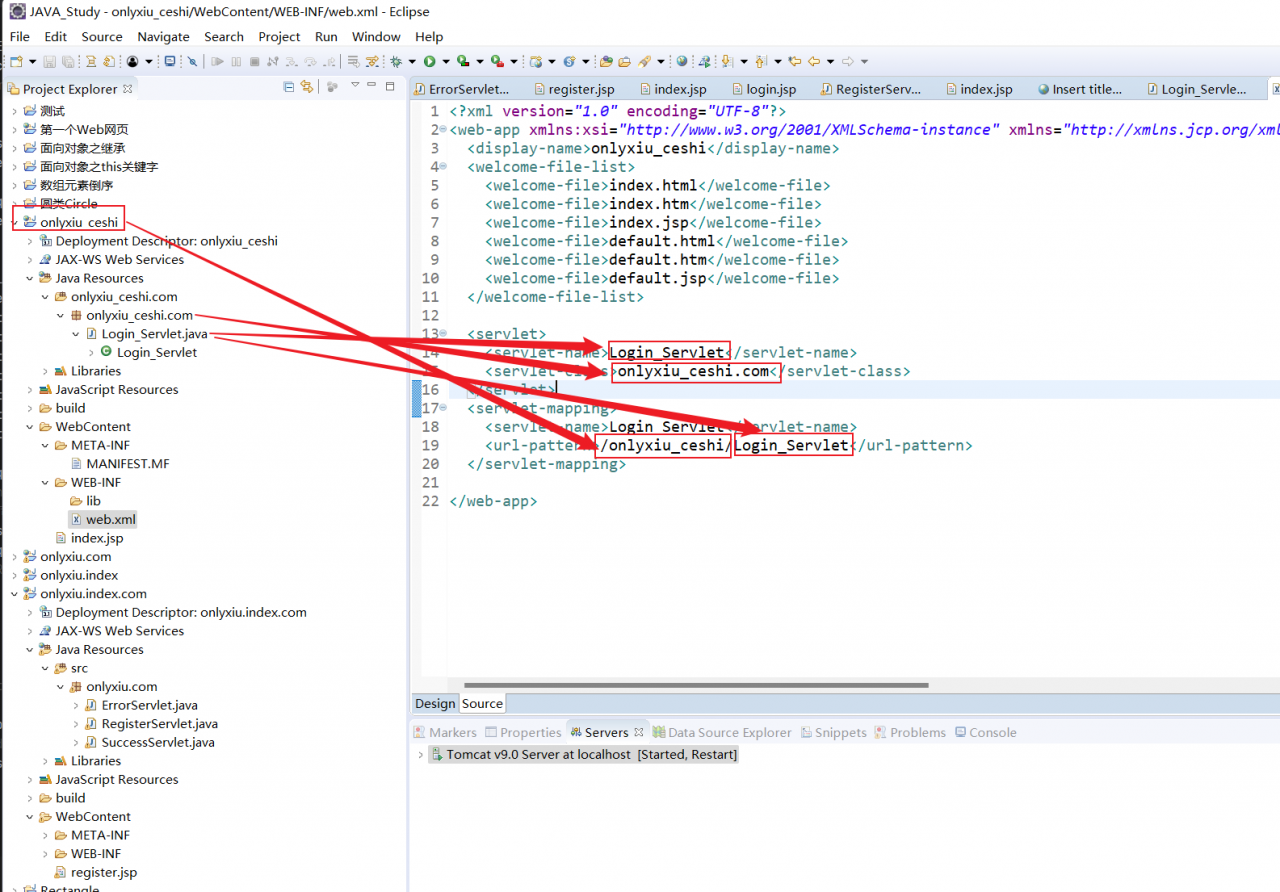
Task: Select ErrorServlet.java in the project tree
Action: tap(149, 705)
